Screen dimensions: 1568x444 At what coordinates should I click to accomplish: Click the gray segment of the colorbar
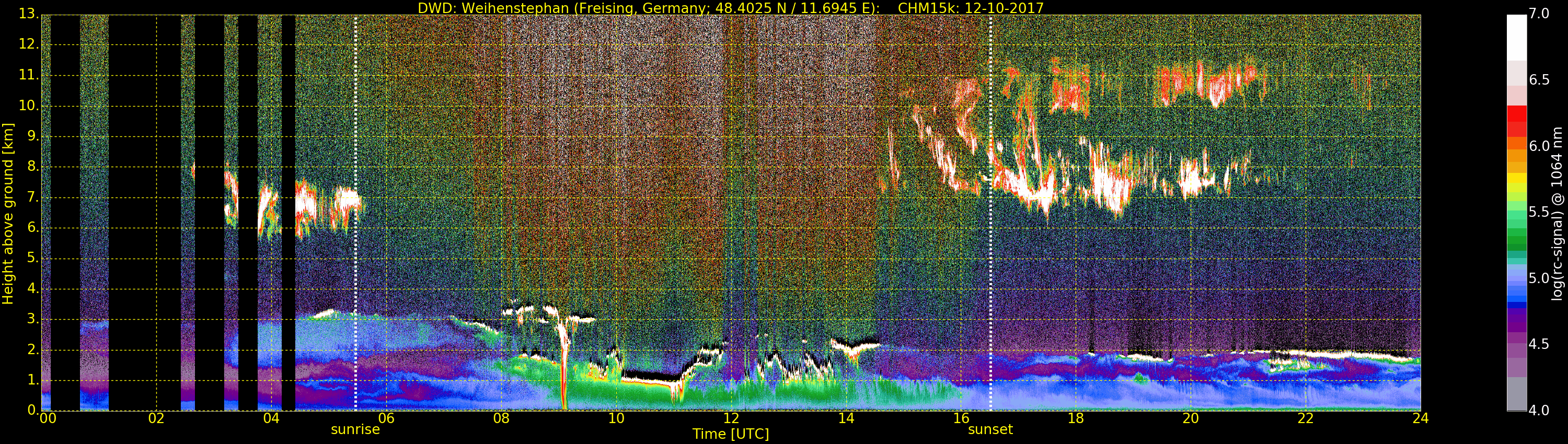point(1516,394)
